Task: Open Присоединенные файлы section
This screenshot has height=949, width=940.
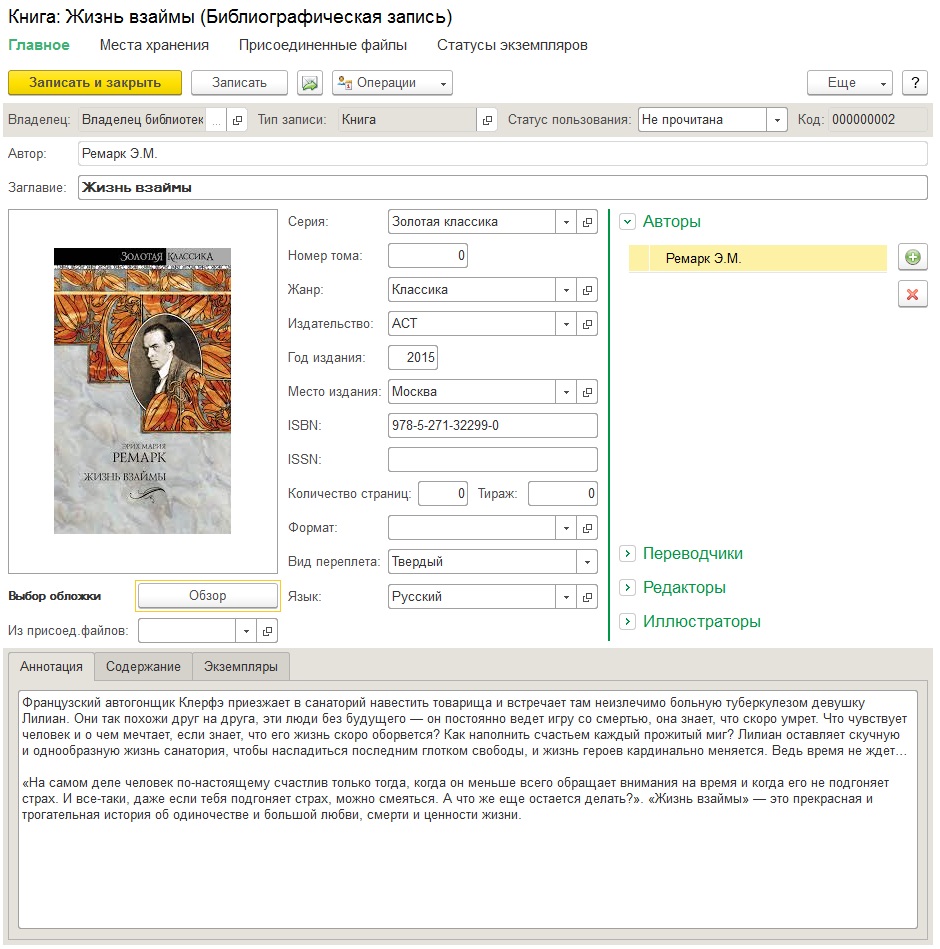Action: click(323, 45)
